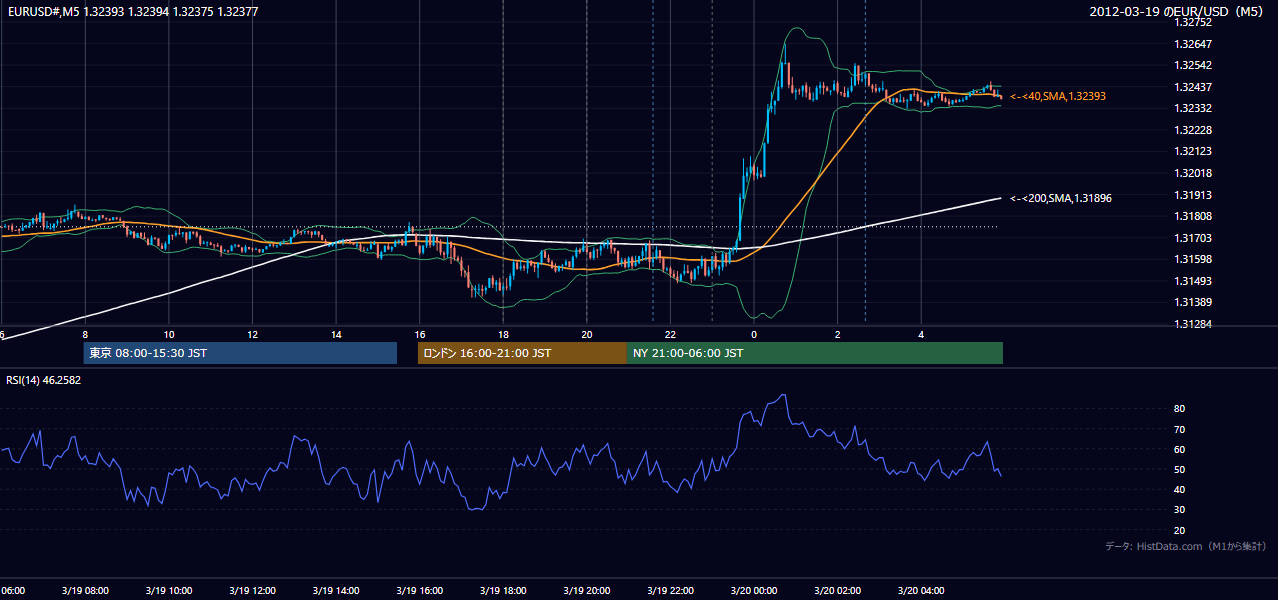The width and height of the screenshot is (1278, 600).
Task: Click the 3/19 16:00 time axis label
Action: tap(419, 590)
